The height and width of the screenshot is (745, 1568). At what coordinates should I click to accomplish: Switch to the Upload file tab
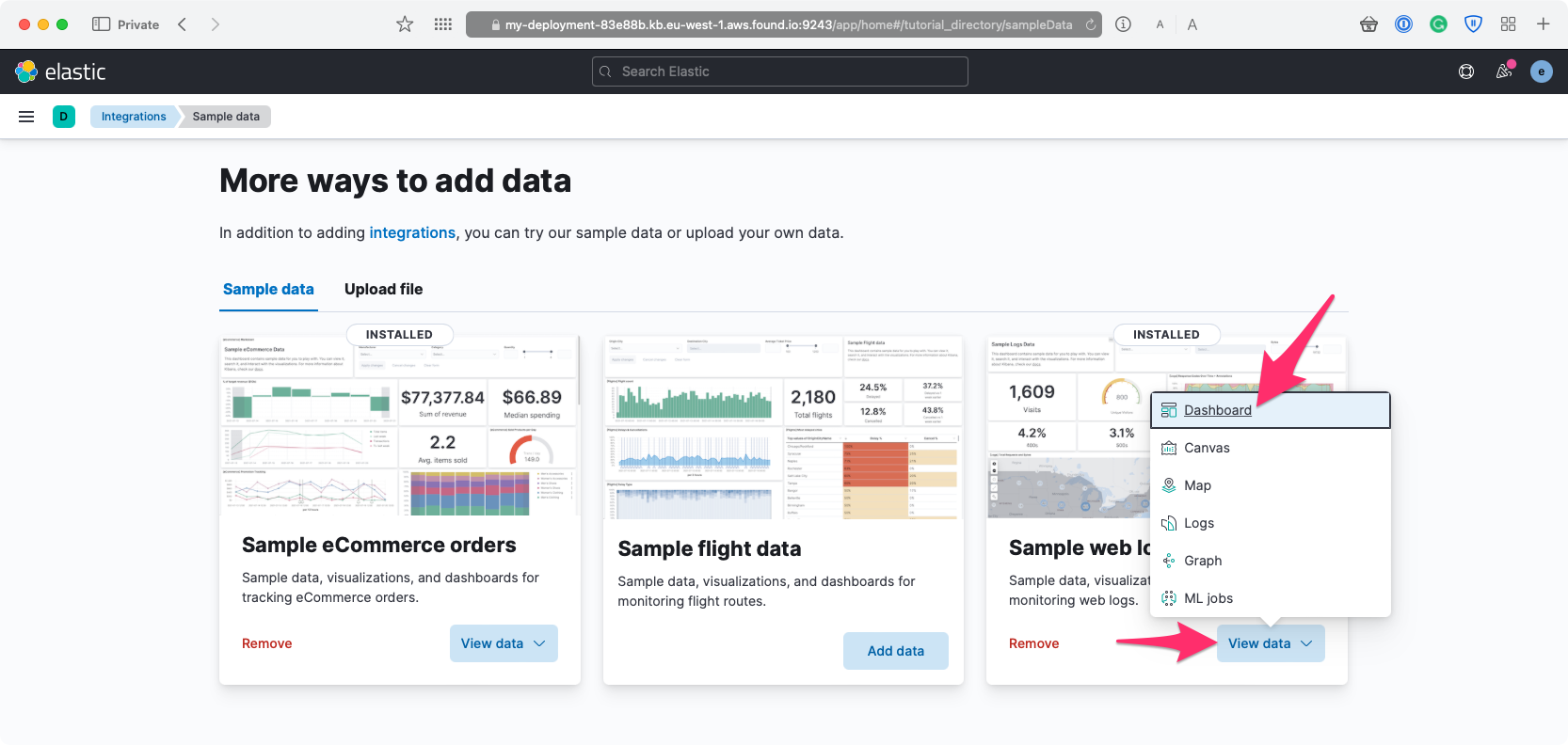383,289
